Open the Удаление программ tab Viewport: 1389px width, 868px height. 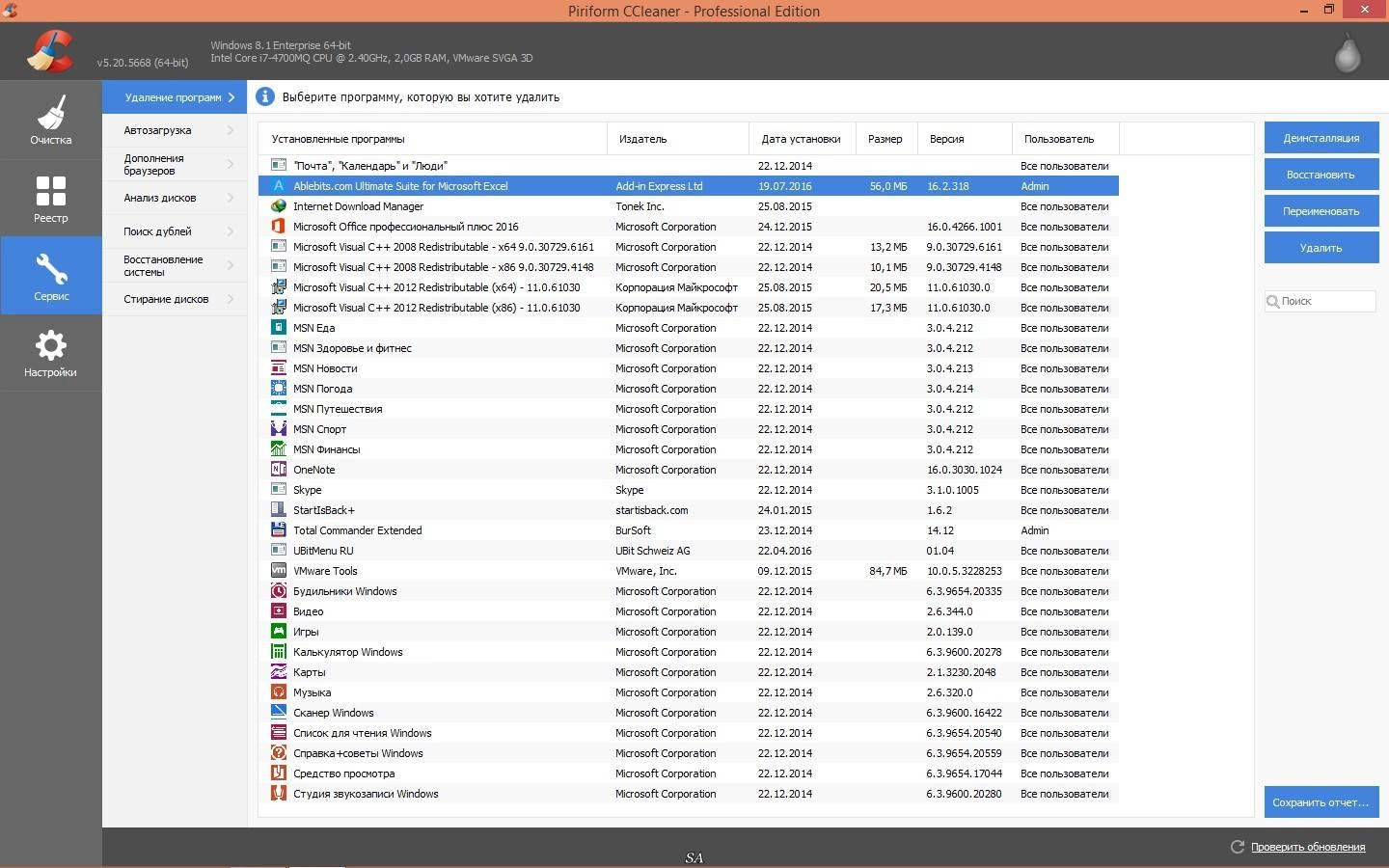tap(175, 97)
